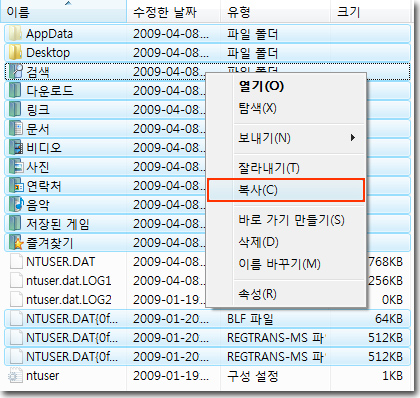Click the 링크 folder icon

click(x=15, y=110)
